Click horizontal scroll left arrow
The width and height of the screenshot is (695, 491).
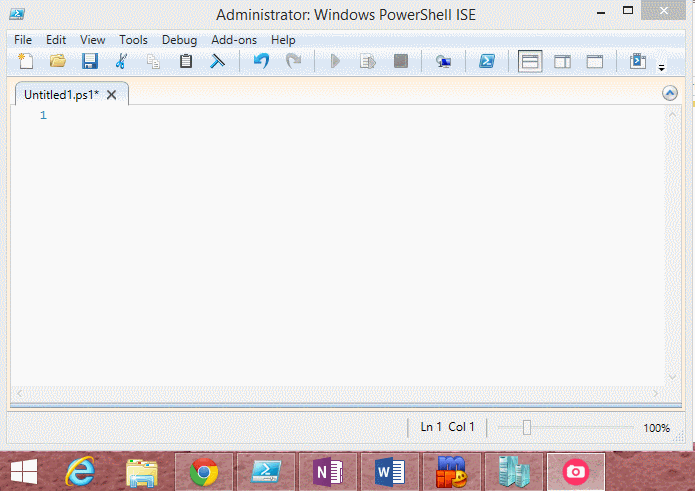click(20, 393)
